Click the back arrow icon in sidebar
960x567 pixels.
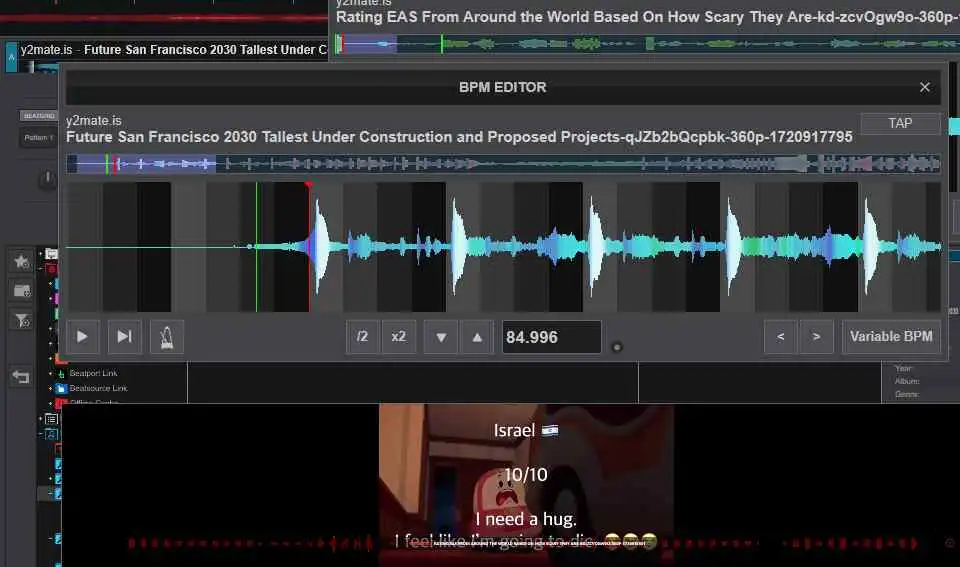pyautogui.click(x=21, y=377)
